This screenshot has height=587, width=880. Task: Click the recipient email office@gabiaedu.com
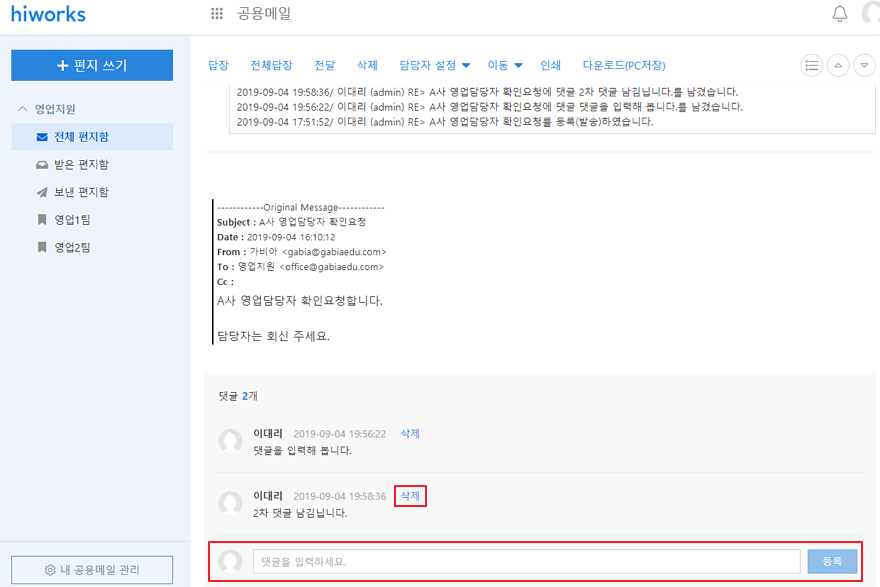click(x=332, y=267)
